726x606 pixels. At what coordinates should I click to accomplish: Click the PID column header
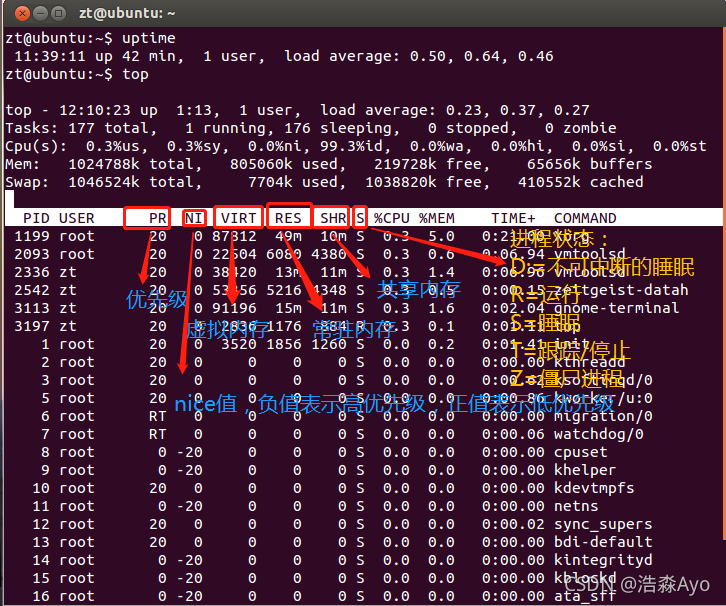36,218
